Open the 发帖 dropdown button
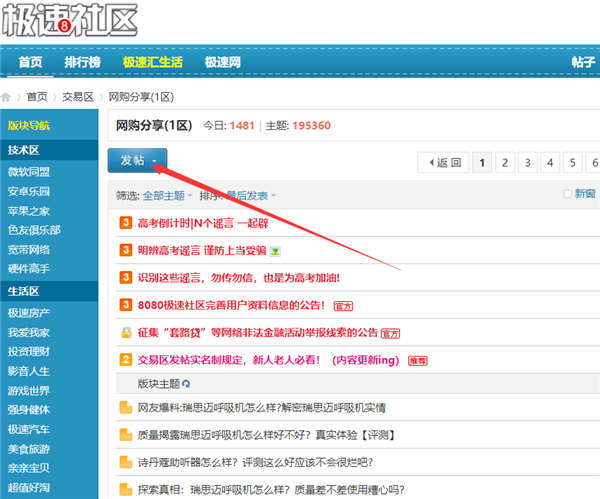This screenshot has height=499, width=600. [x=138, y=161]
